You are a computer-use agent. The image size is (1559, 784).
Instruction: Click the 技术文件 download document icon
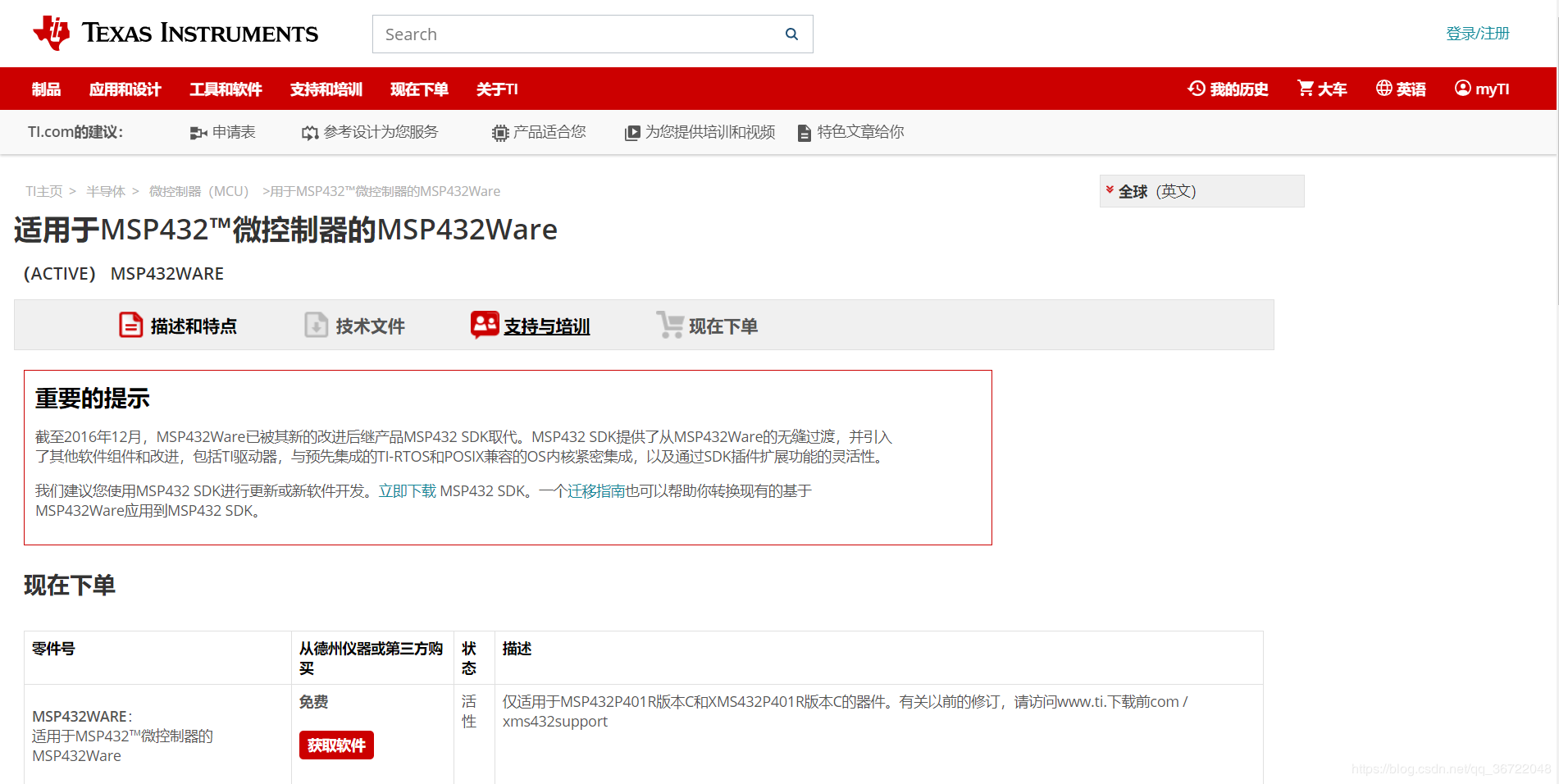316,325
